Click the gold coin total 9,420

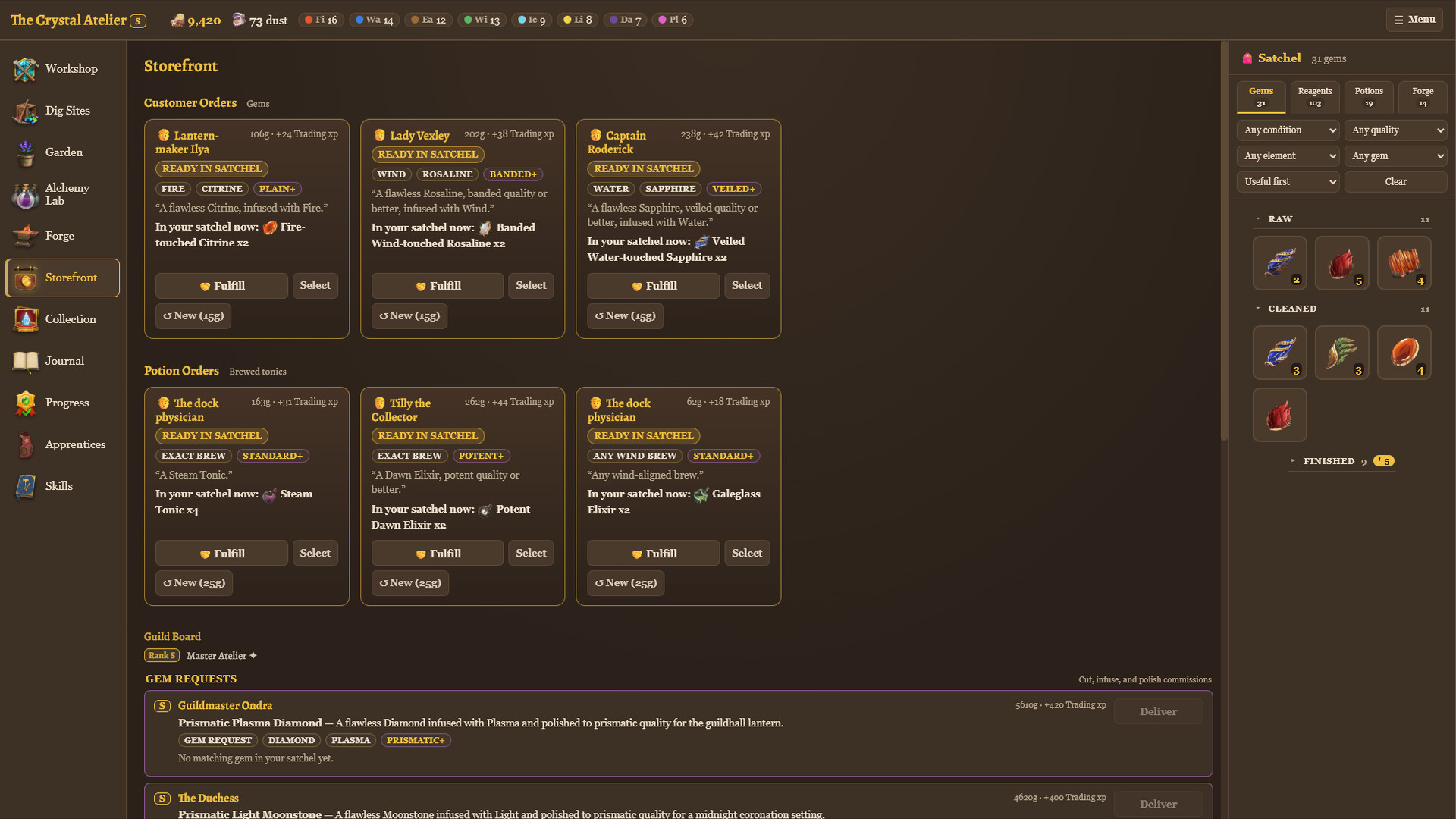(x=196, y=20)
